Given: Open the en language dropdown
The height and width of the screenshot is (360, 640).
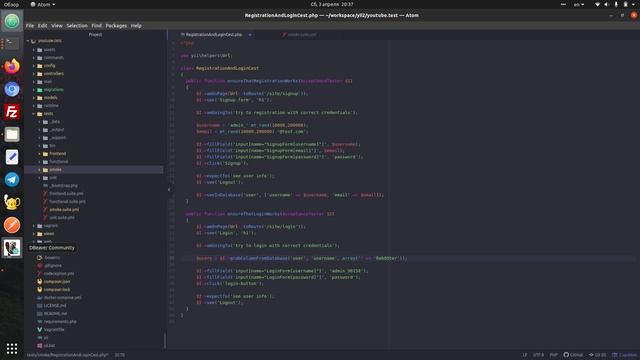Looking at the screenshot, I should click(579, 4).
